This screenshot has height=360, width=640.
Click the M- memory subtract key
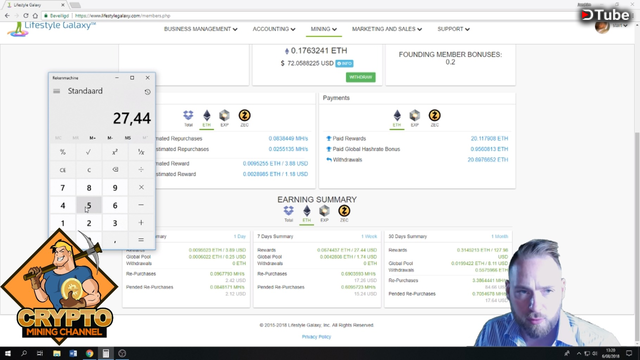click(110, 138)
